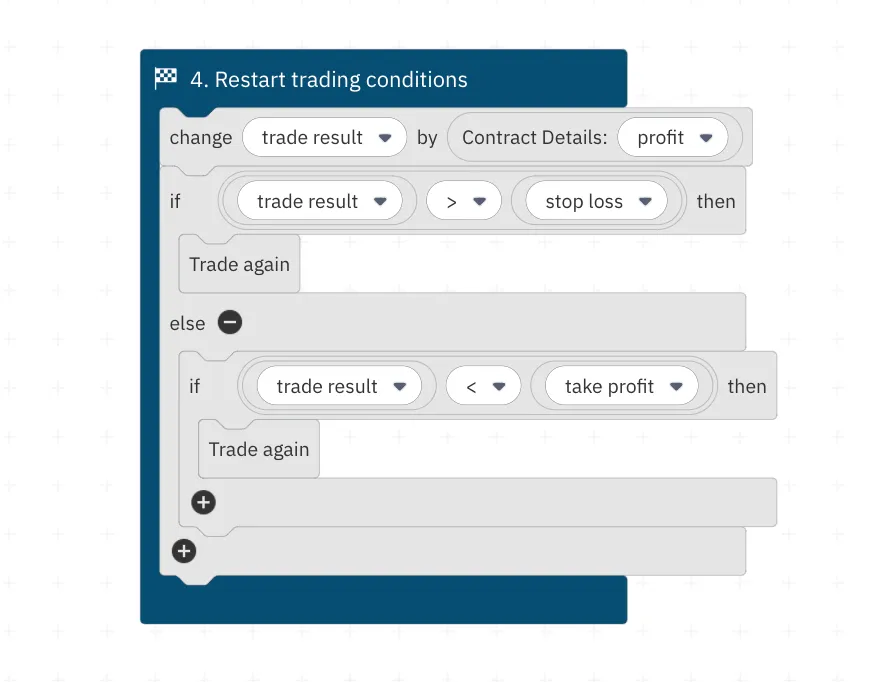This screenshot has height=682, width=878.
Task: Open the trade result dropdown in the nested if
Action: 403,385
